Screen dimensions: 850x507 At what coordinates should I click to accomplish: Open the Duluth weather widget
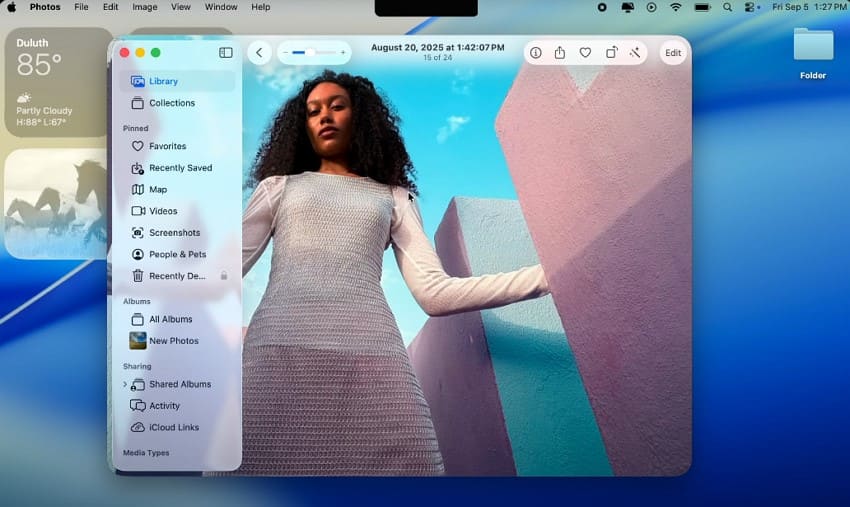pyautogui.click(x=57, y=82)
